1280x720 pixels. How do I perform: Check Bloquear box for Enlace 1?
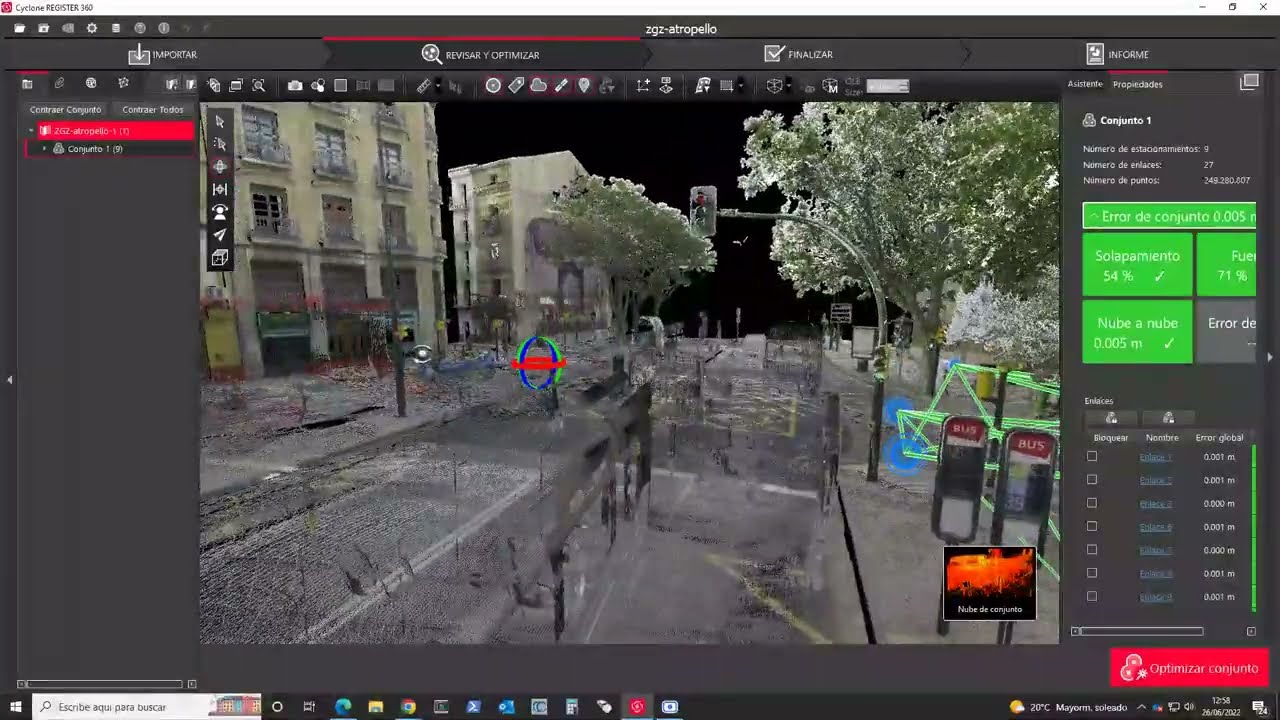click(x=1092, y=456)
